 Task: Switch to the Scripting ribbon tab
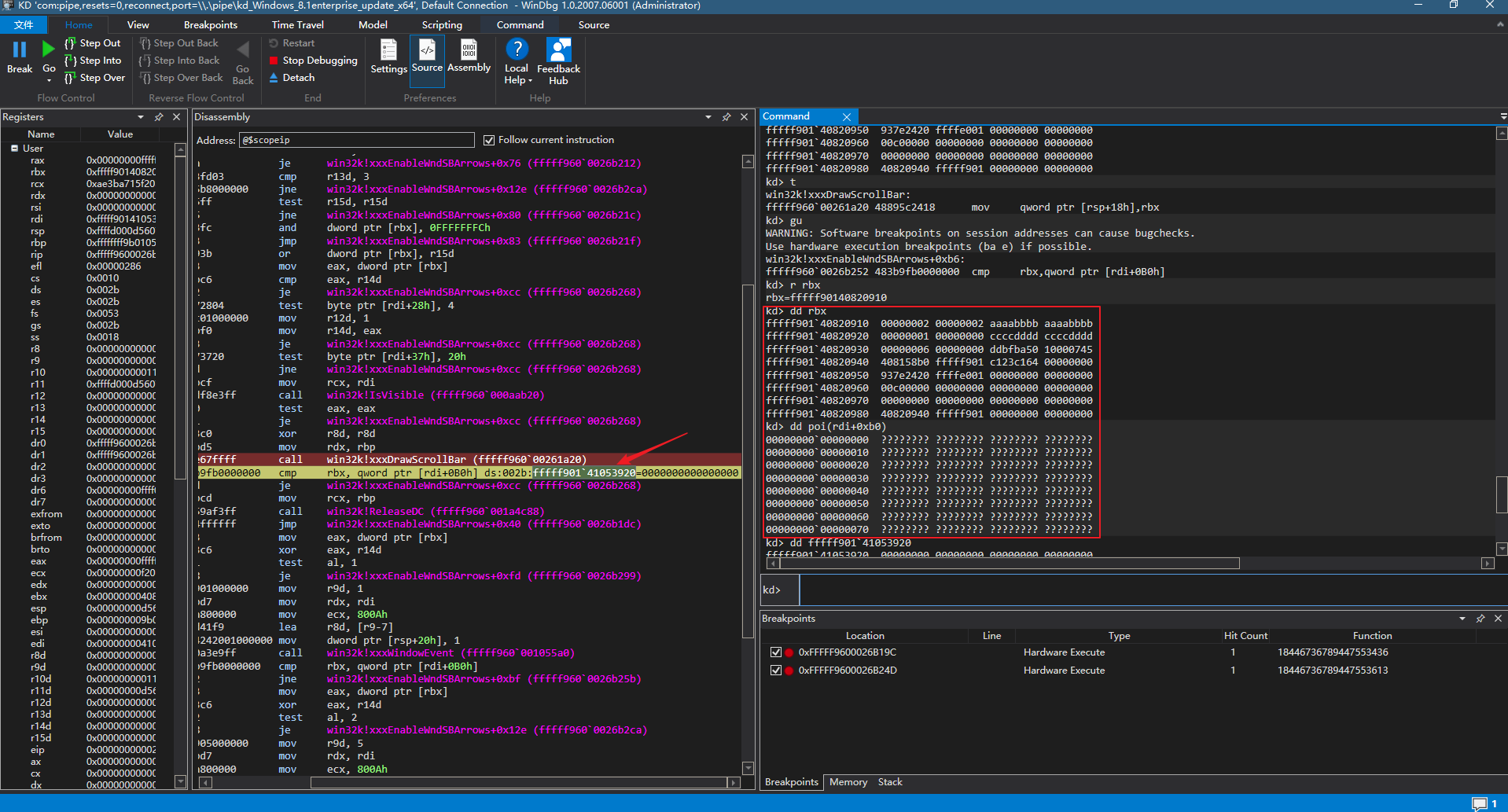coord(442,25)
